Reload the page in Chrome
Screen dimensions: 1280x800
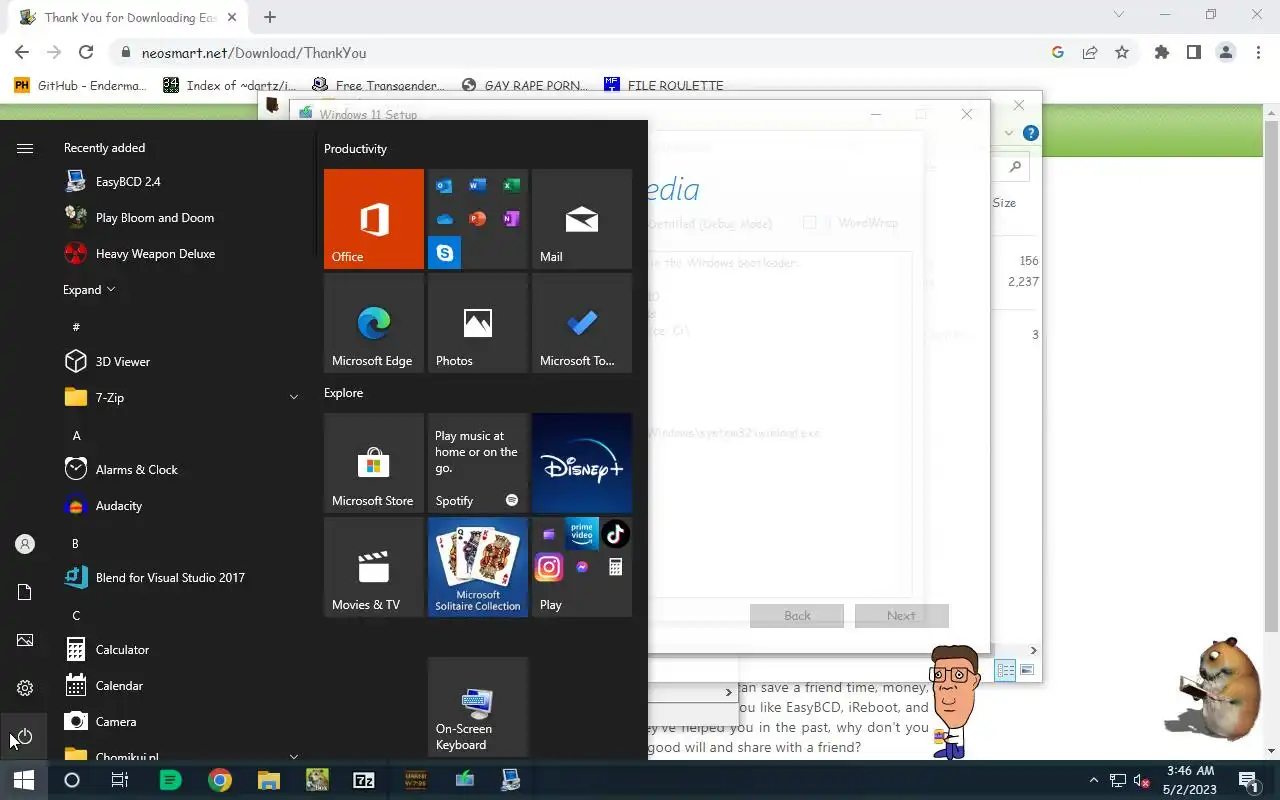coord(86,53)
